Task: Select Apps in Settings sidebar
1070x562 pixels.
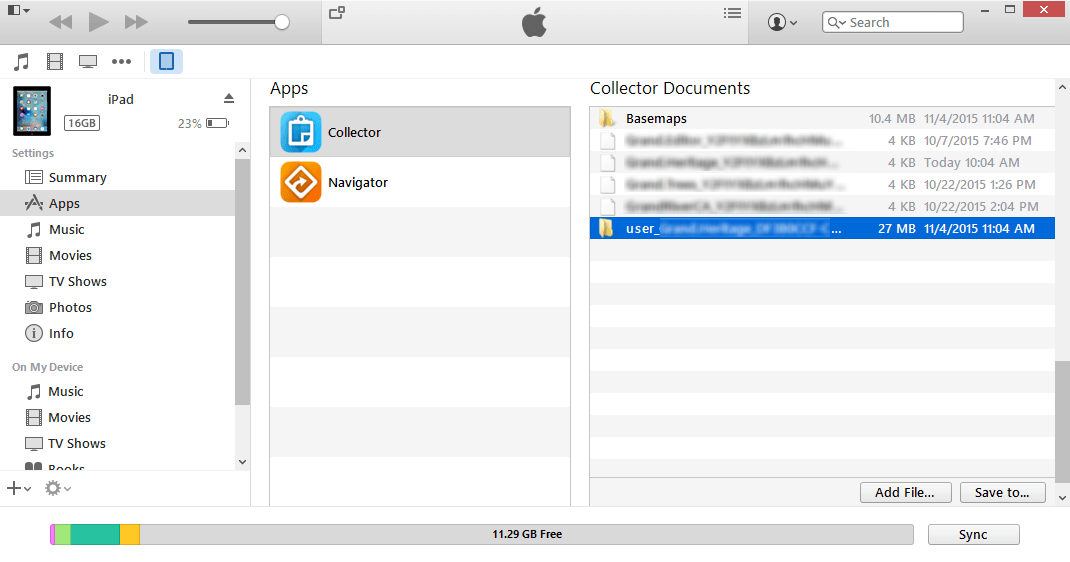Action: point(117,203)
